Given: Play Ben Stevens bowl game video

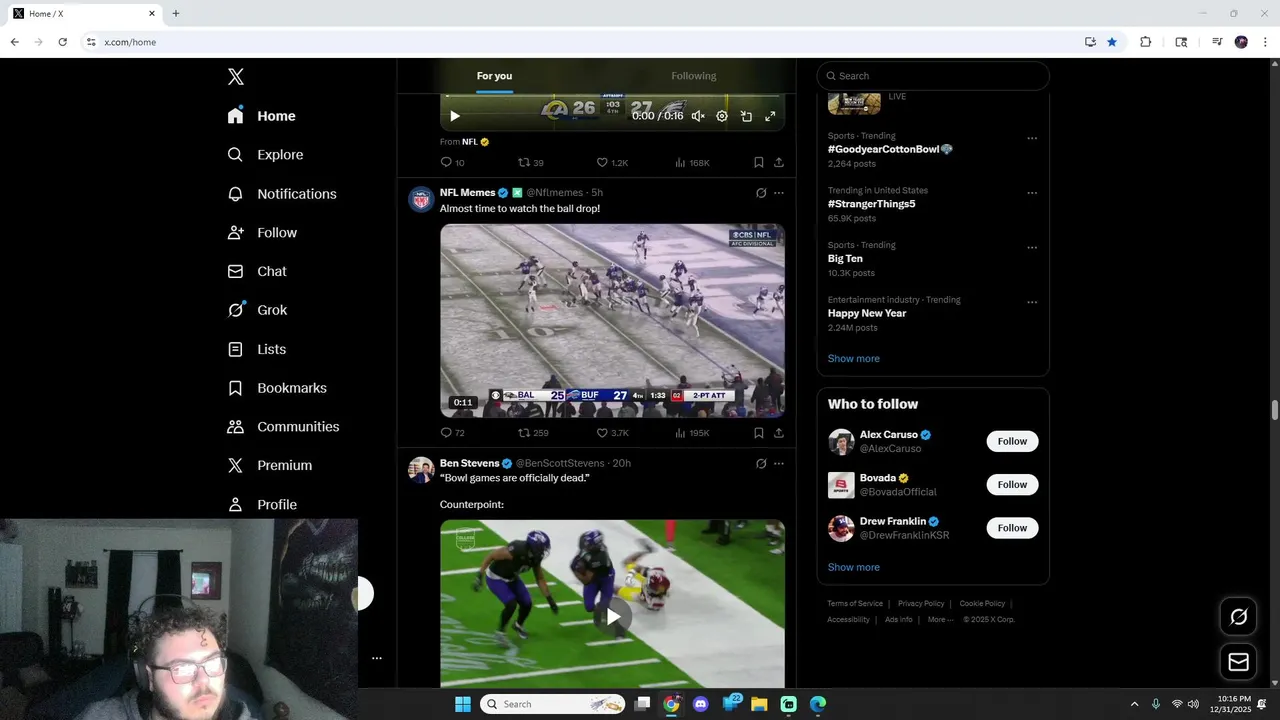Looking at the screenshot, I should pyautogui.click(x=612, y=616).
